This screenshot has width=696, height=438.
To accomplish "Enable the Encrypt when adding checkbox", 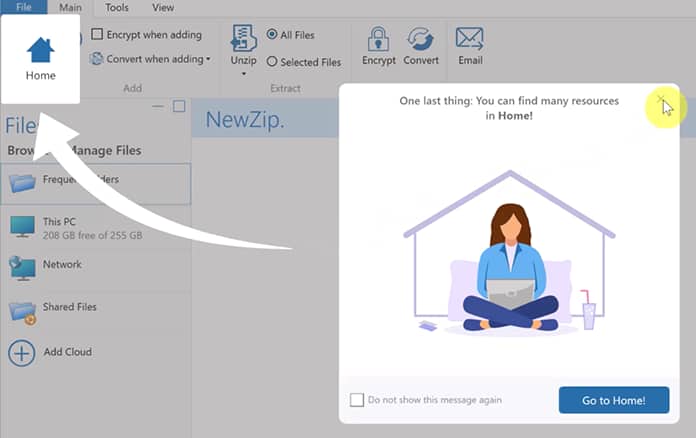I will (x=97, y=34).
